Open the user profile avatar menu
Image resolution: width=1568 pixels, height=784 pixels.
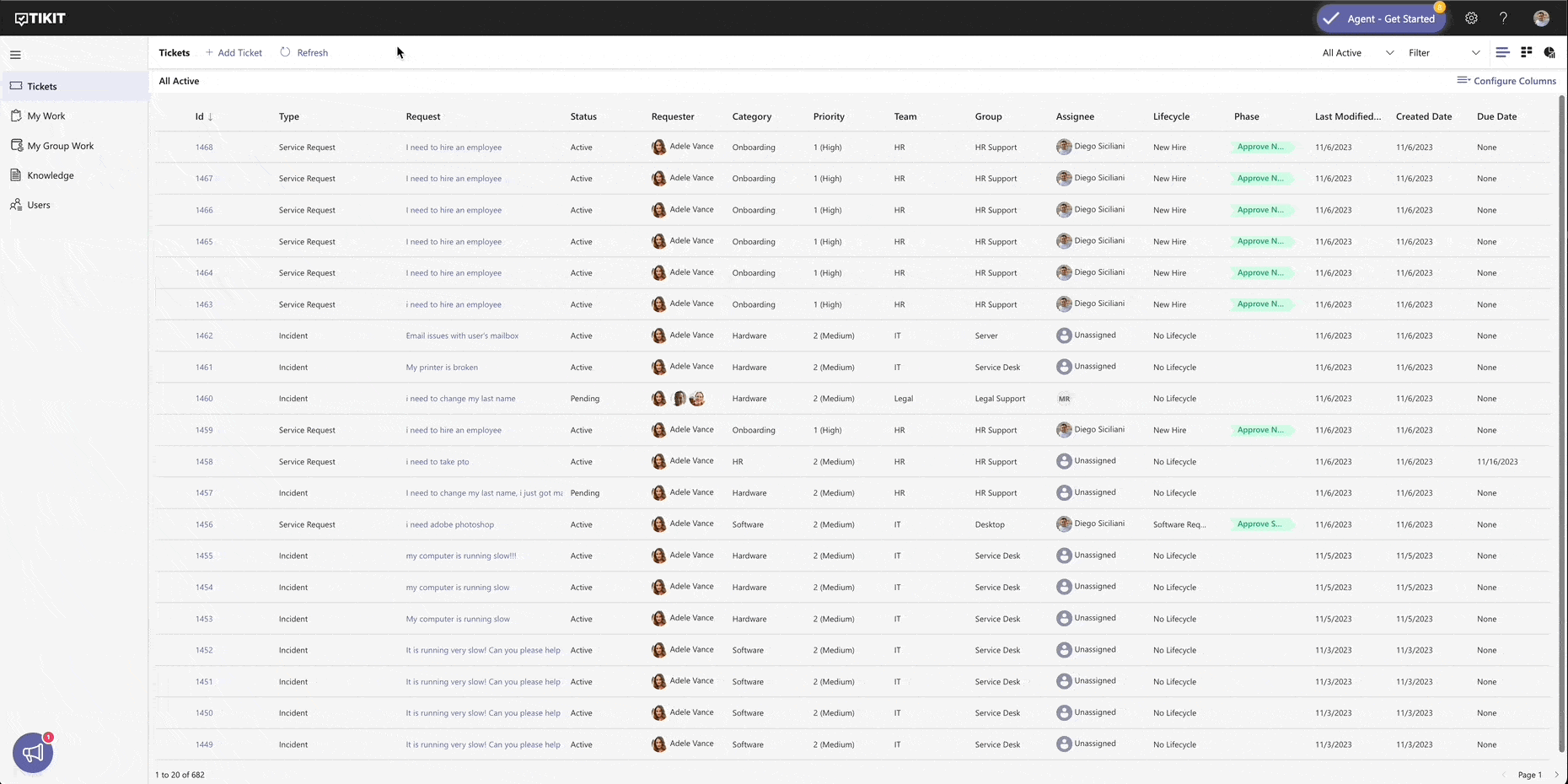1541,19
